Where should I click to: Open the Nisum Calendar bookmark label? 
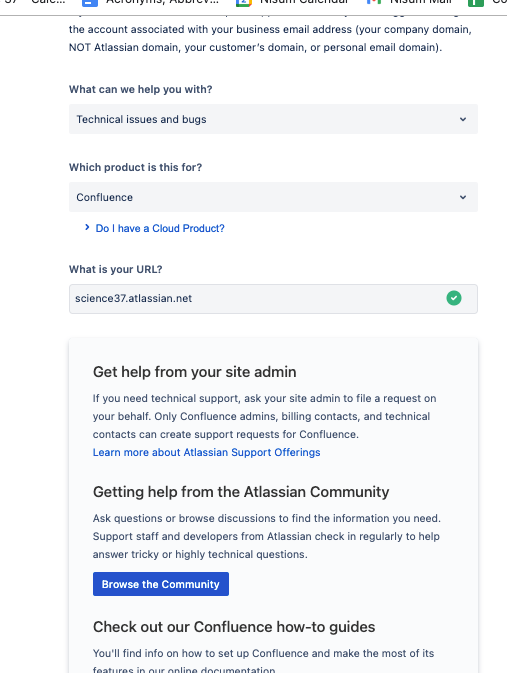304,2
